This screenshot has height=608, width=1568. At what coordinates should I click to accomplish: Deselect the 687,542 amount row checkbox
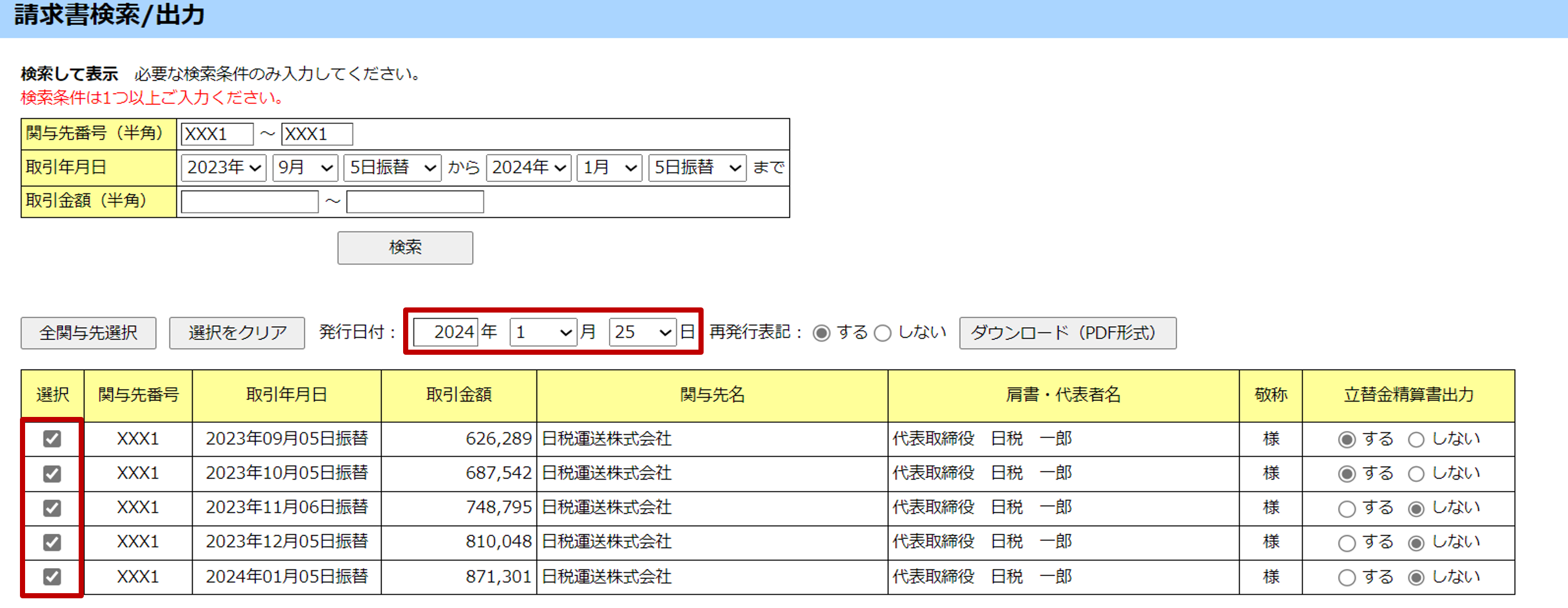click(x=52, y=473)
